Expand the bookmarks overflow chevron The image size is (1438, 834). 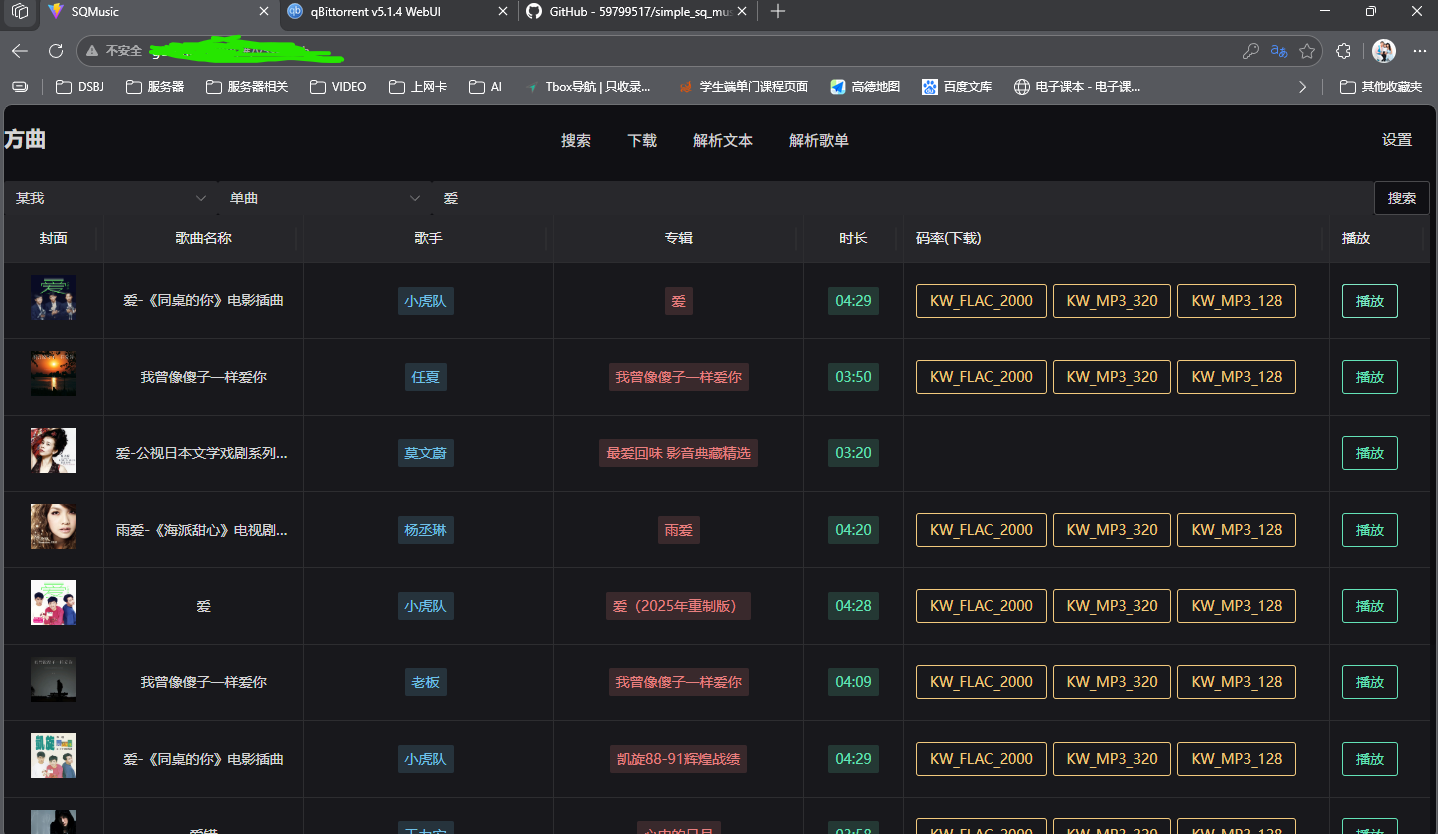[1303, 86]
